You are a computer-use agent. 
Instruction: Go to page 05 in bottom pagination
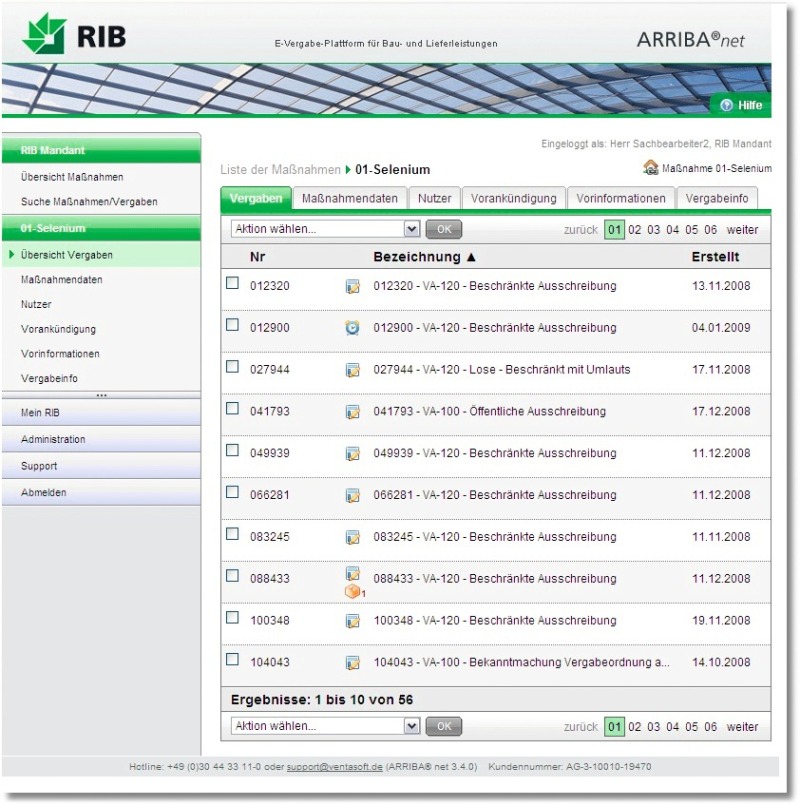(692, 727)
